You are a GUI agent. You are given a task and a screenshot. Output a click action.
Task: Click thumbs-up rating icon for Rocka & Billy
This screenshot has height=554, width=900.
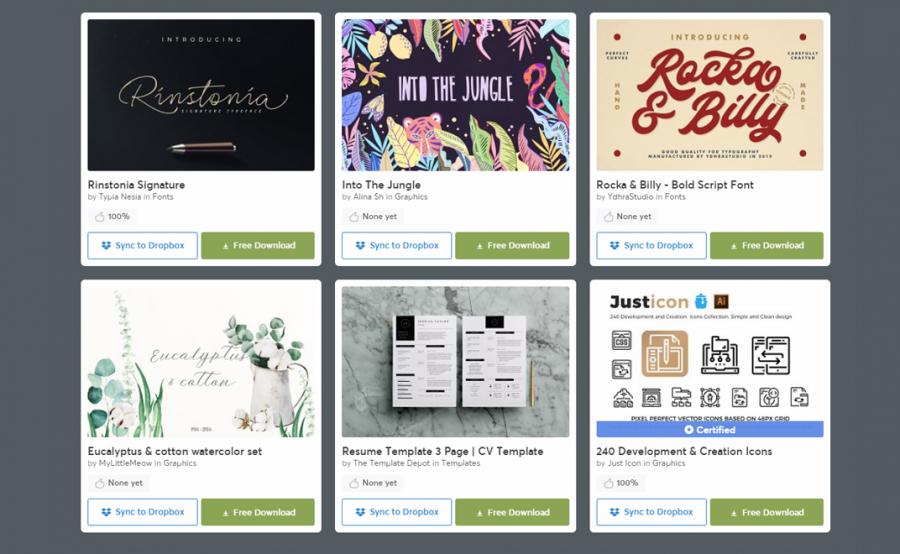tap(608, 216)
